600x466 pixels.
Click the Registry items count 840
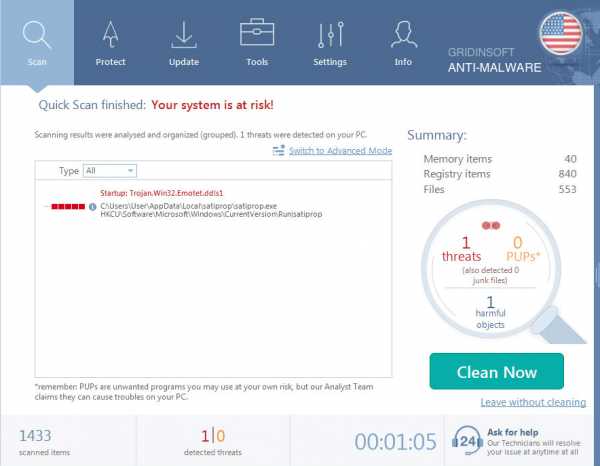(567, 174)
